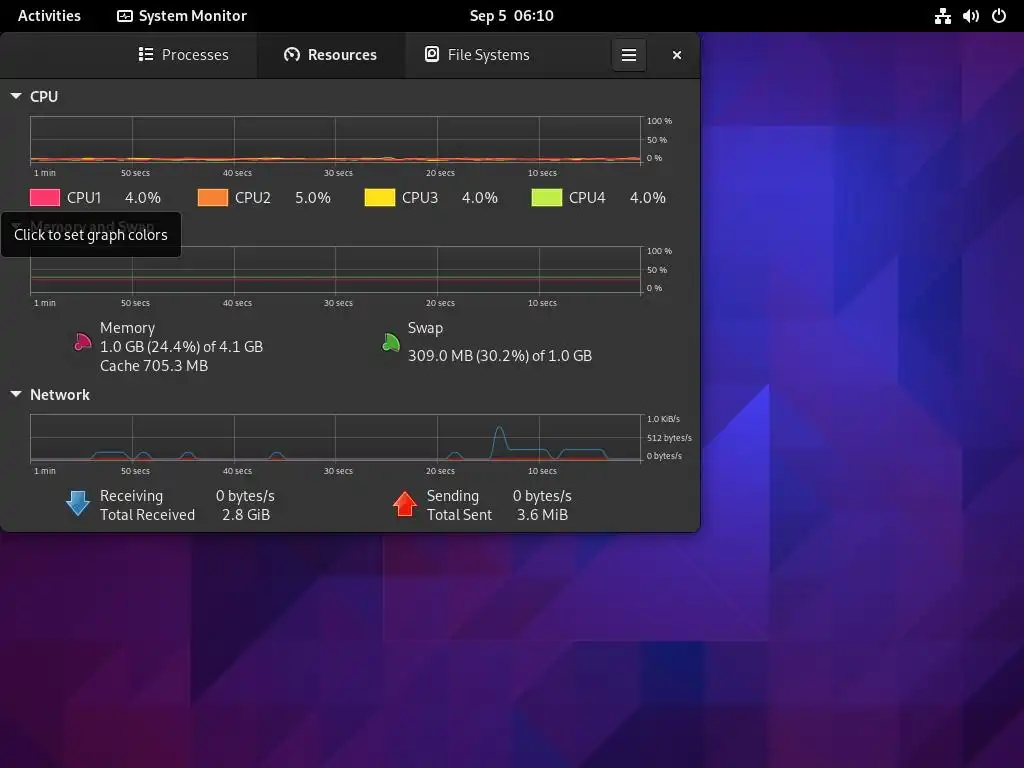The height and width of the screenshot is (768, 1024).
Task: Click the 'Total Received' label
Action: pos(148,515)
